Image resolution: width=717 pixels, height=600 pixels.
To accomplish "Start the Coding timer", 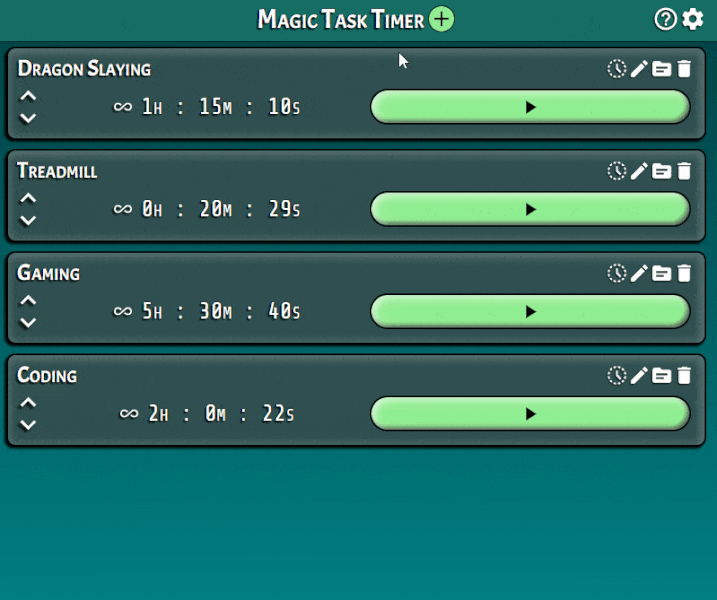I will pyautogui.click(x=530, y=414).
